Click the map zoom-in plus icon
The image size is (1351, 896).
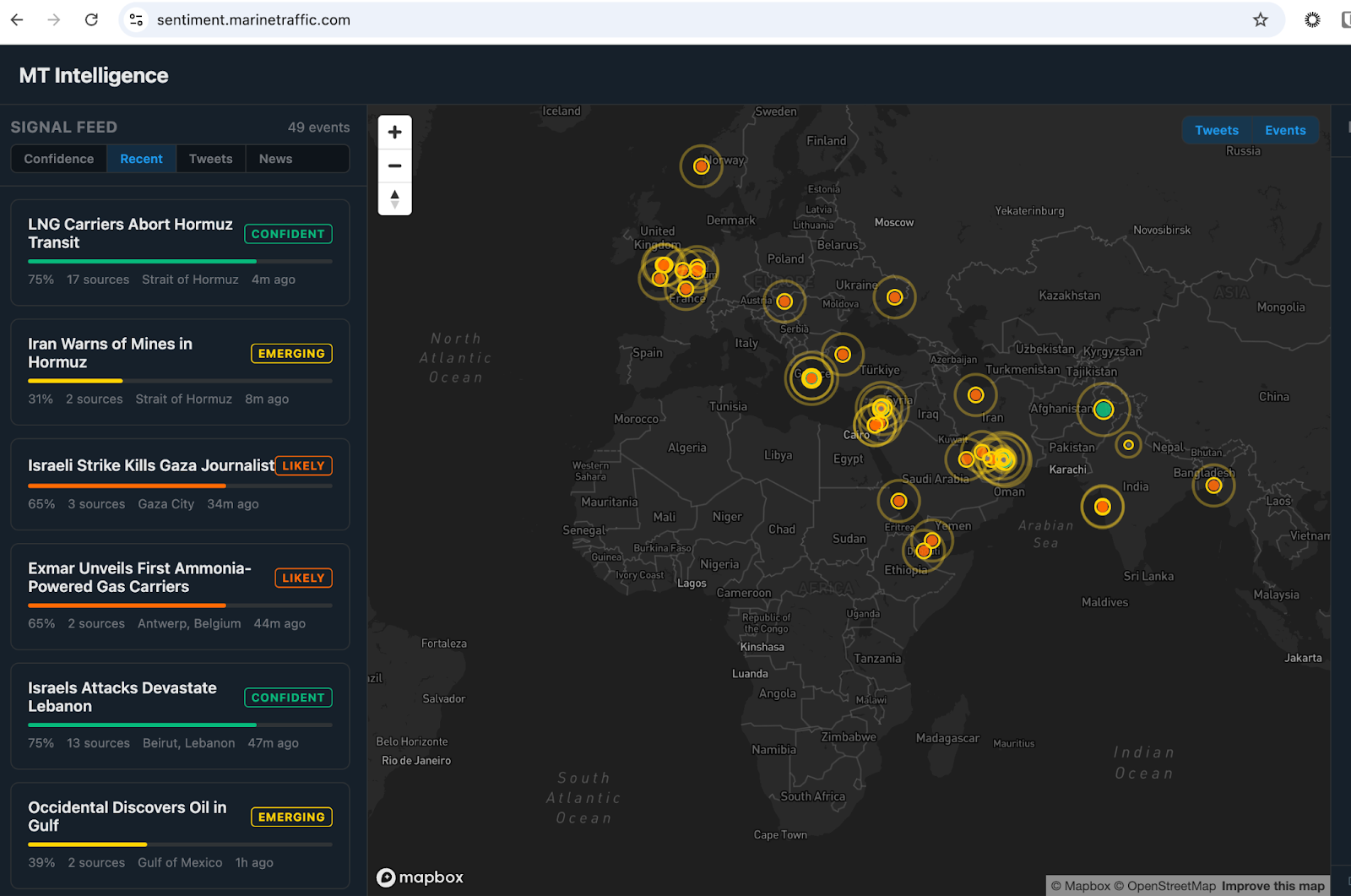394,132
